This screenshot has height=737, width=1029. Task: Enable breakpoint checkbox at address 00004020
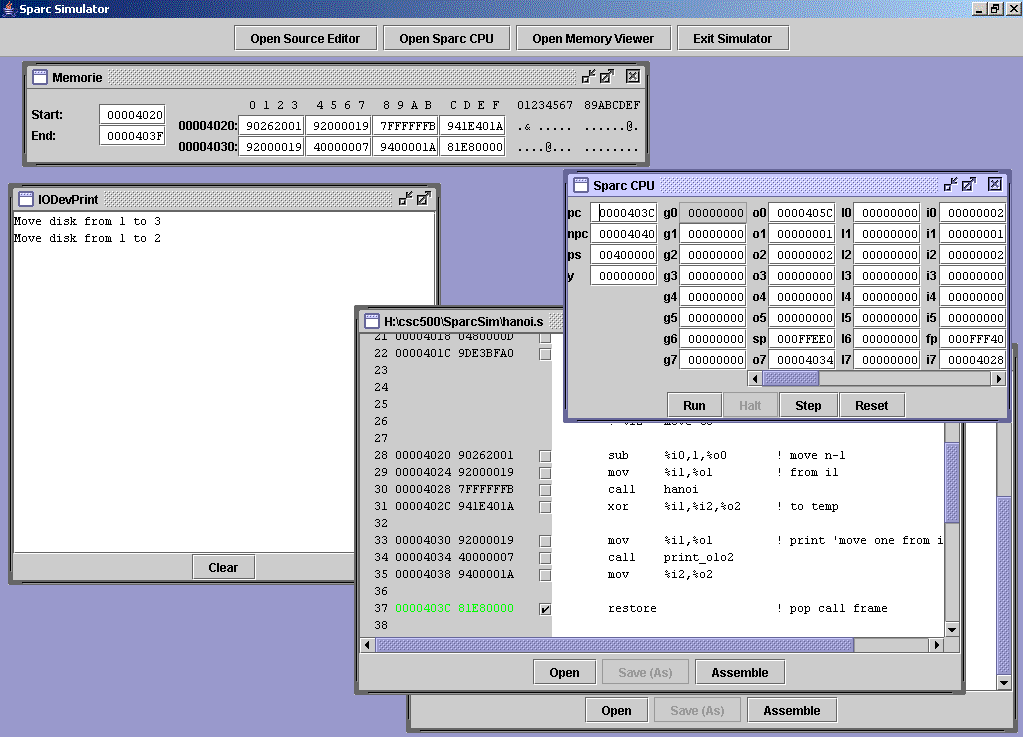click(545, 456)
